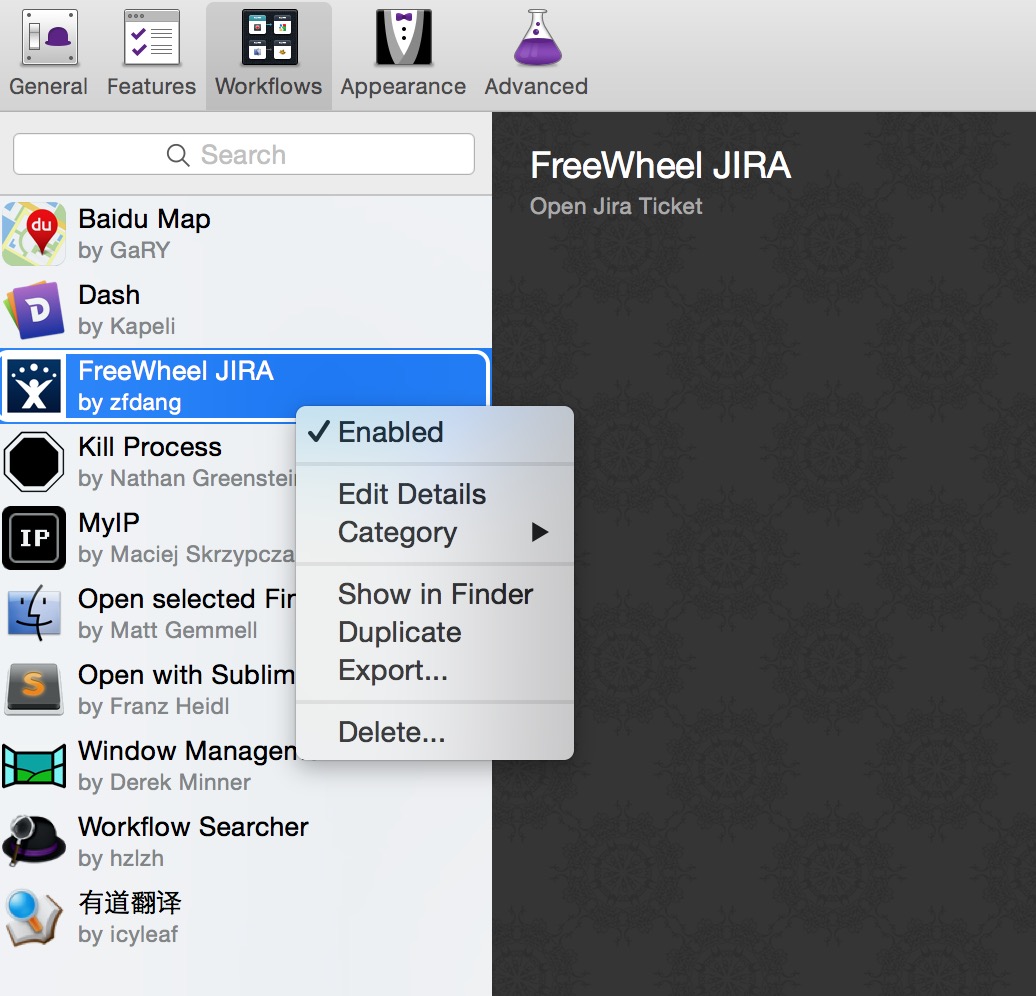1036x996 pixels.
Task: Click the 'by GaRY' author text
Action: pos(124,250)
